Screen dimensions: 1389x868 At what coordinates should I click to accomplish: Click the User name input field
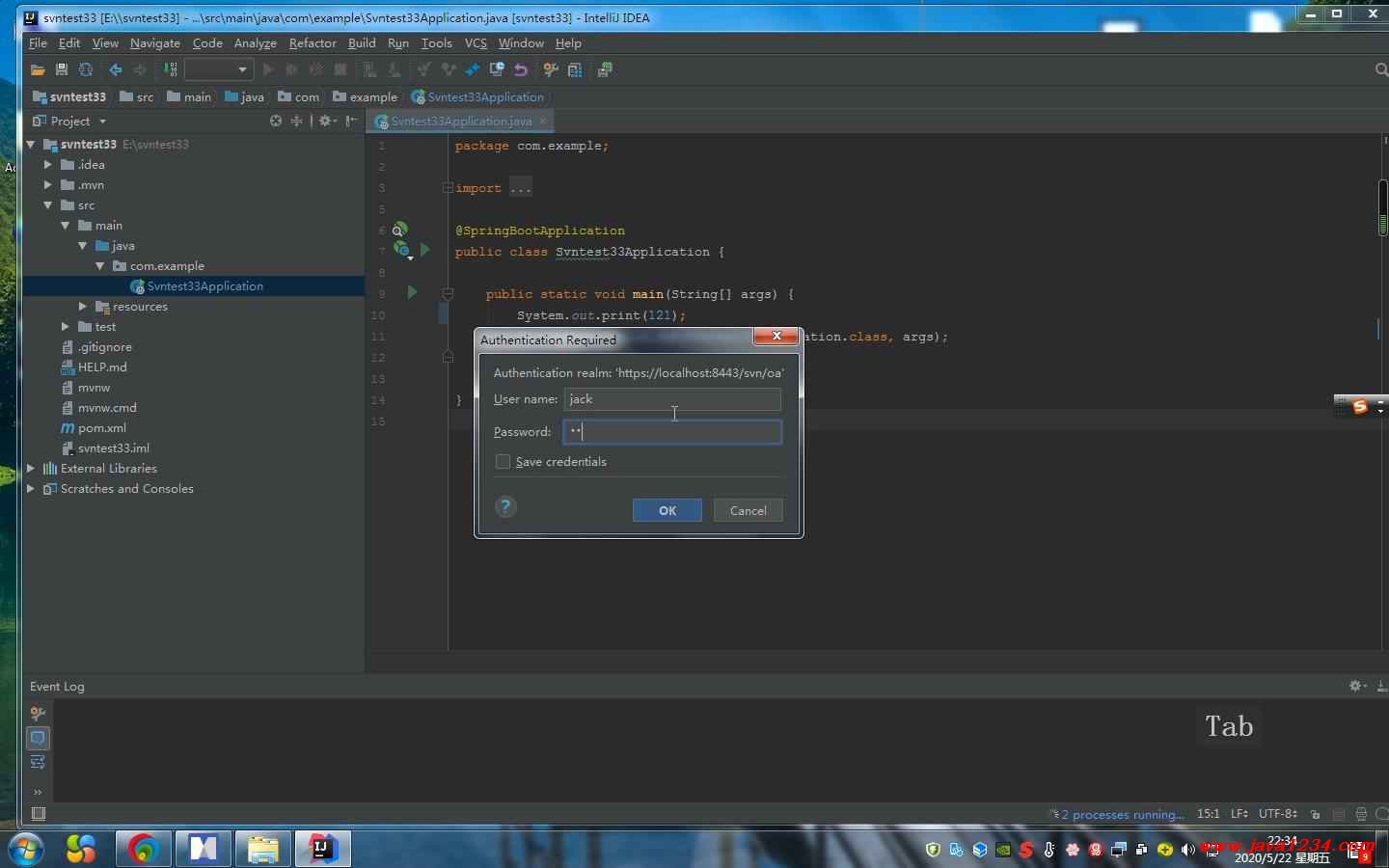tap(672, 399)
